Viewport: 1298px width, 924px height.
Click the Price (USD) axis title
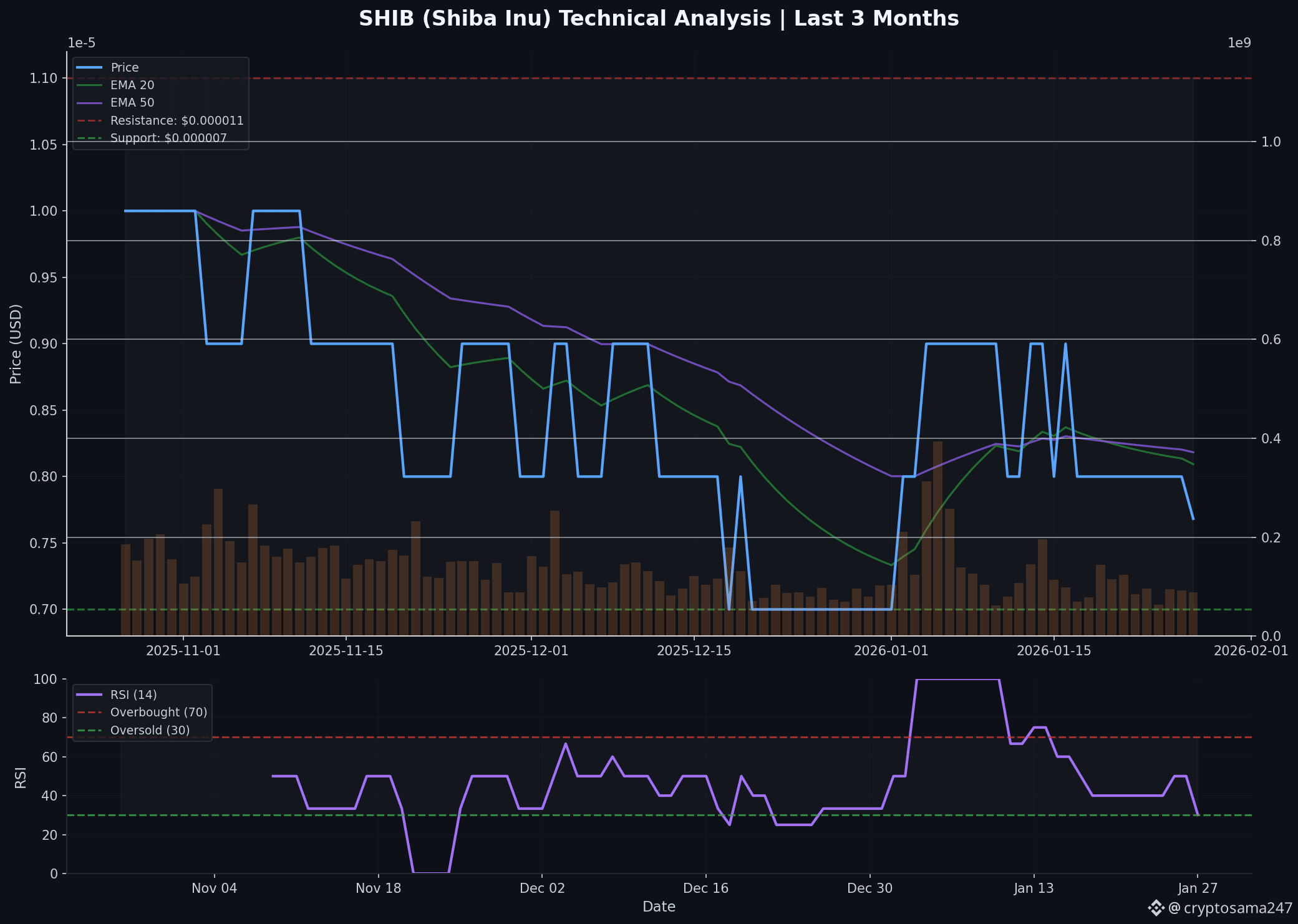(x=16, y=344)
